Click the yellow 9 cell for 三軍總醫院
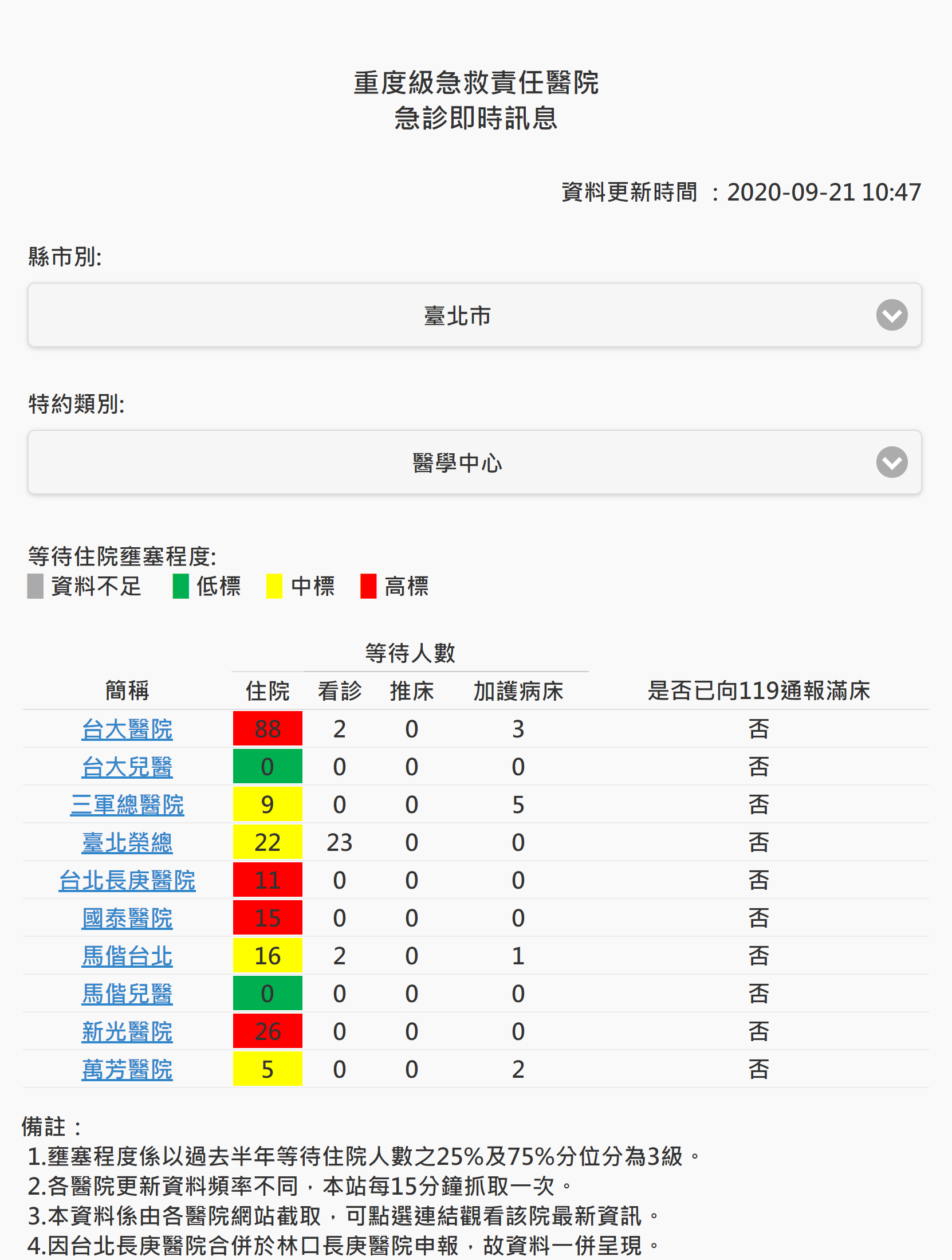The width and height of the screenshot is (952, 1260). click(x=267, y=804)
